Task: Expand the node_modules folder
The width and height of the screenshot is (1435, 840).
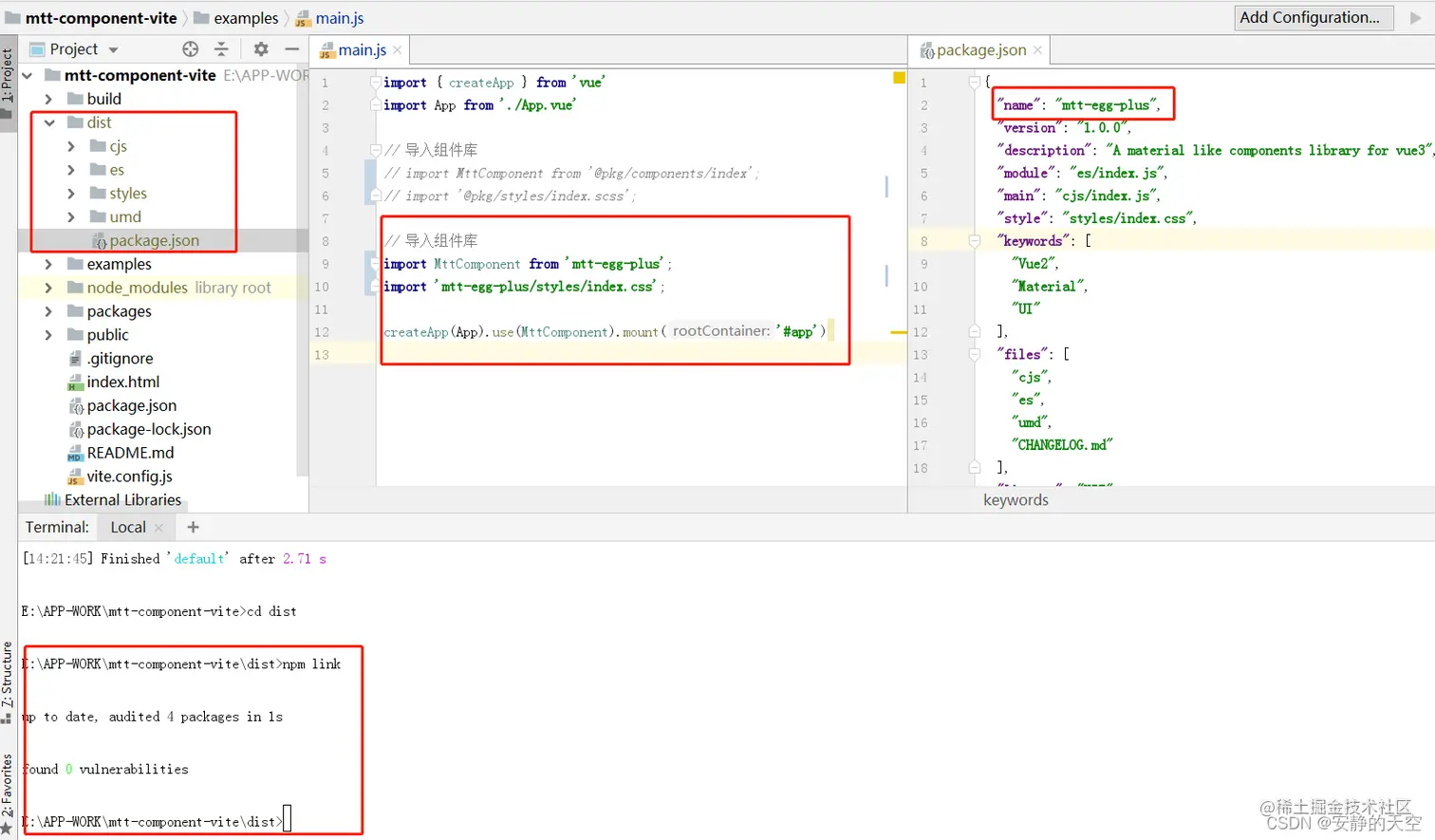Action: pos(49,288)
